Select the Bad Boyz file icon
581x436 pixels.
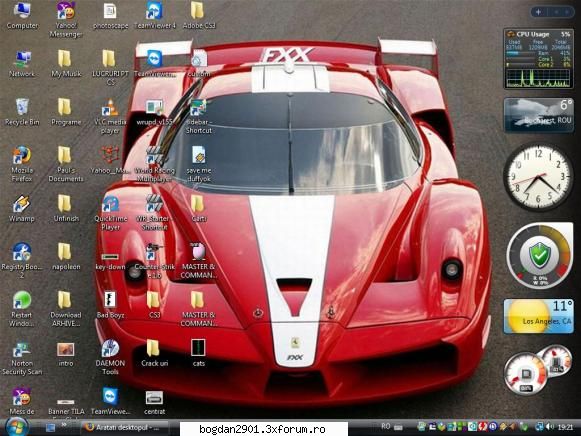tap(110, 305)
